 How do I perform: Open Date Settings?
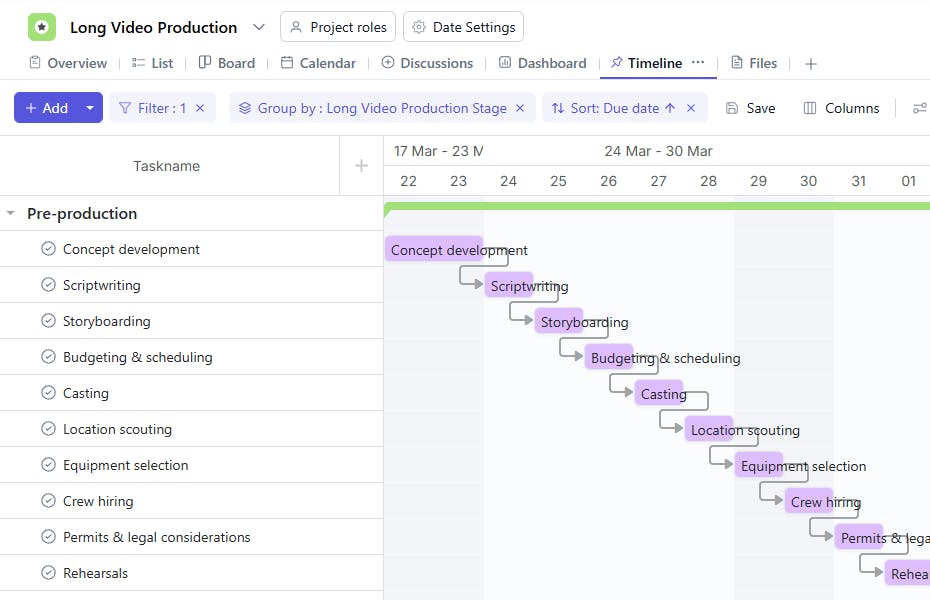pyautogui.click(x=465, y=27)
